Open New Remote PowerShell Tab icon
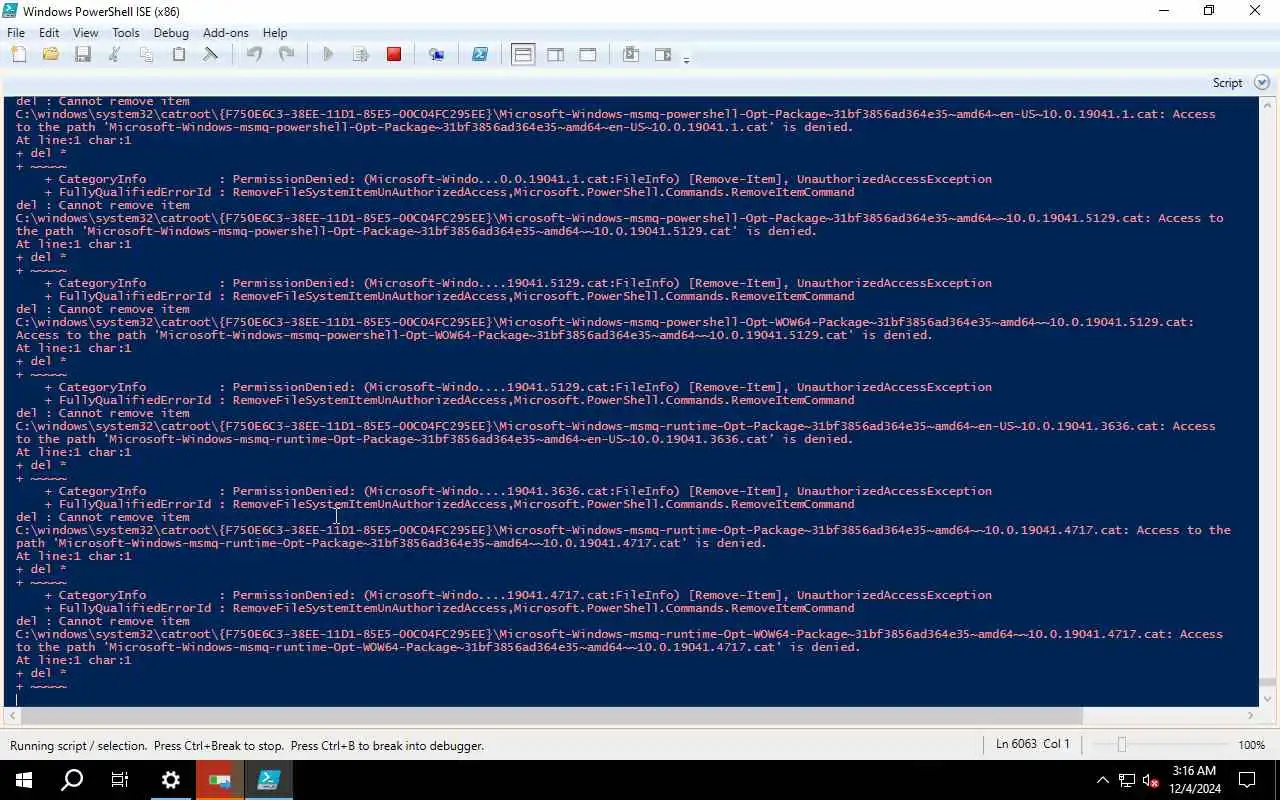 437,55
